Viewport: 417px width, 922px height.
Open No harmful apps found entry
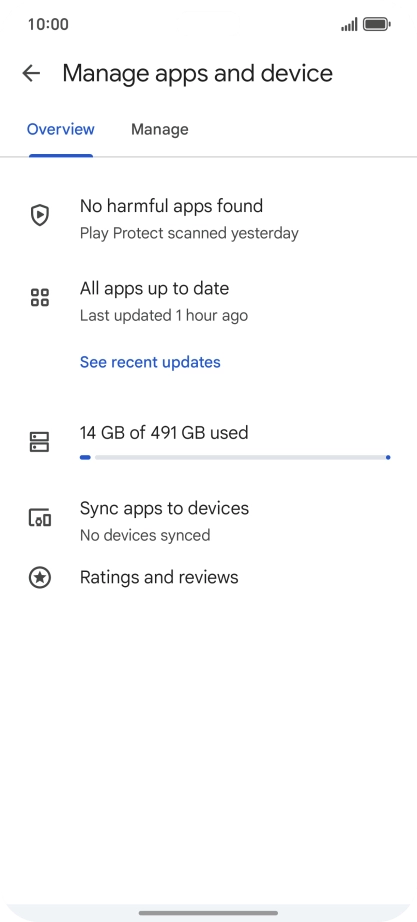click(208, 219)
